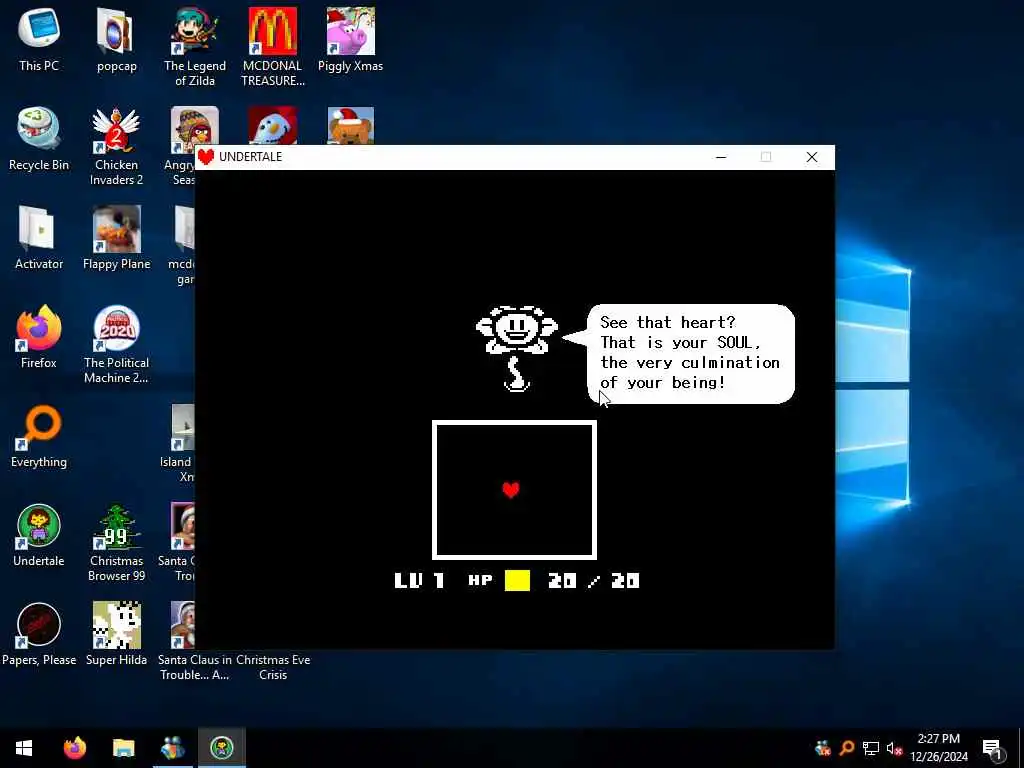Select the Santa-hat bear desktop icon

pos(350,125)
